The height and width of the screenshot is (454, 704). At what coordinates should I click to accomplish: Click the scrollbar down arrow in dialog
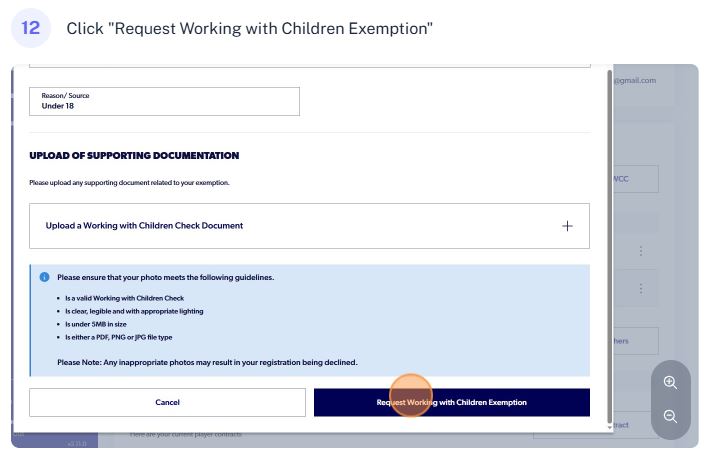[x=610, y=427]
